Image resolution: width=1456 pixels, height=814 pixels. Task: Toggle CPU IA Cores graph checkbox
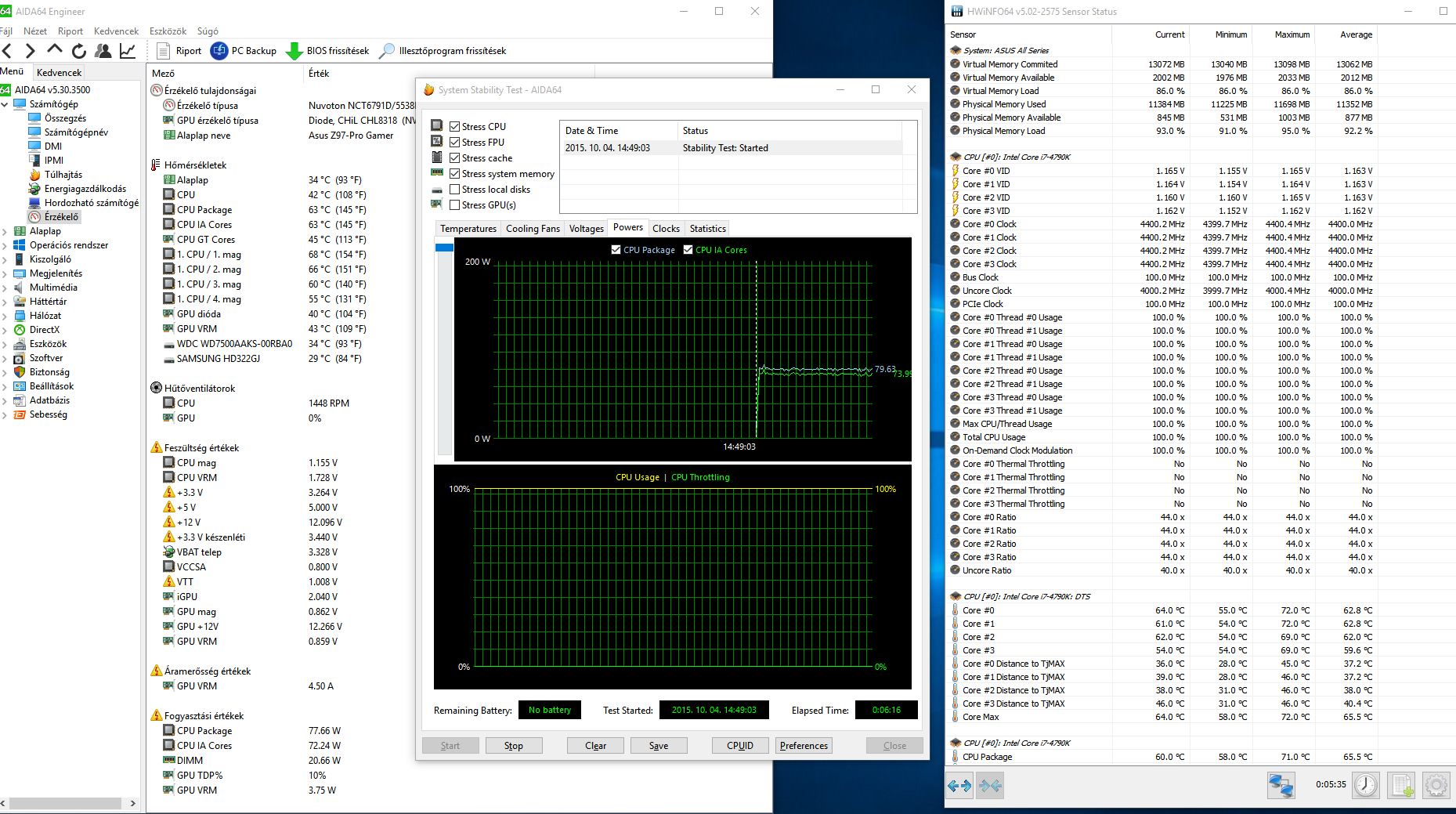pos(688,250)
